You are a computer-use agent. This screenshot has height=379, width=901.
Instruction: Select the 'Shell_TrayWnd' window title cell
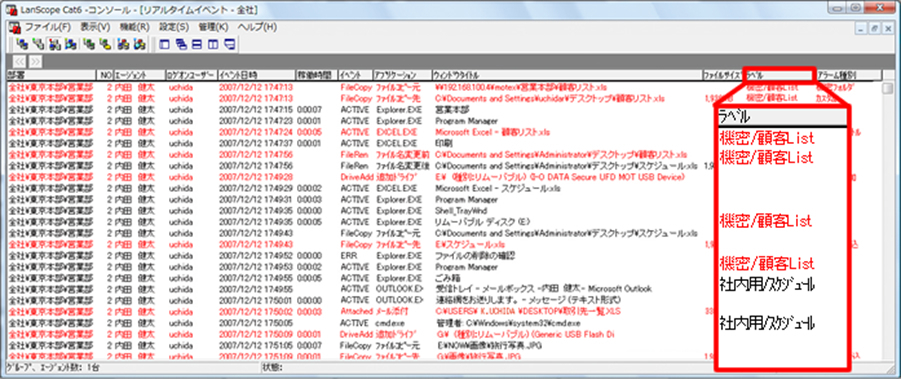tap(461, 211)
